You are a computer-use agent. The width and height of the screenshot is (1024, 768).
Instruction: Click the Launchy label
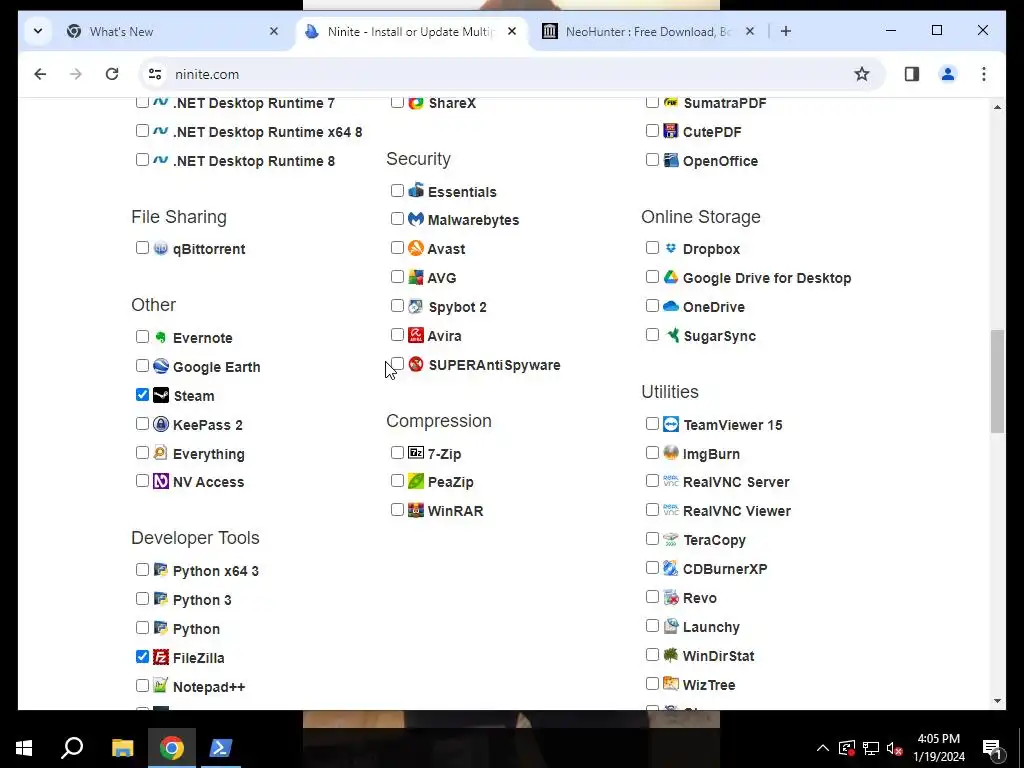tap(711, 627)
